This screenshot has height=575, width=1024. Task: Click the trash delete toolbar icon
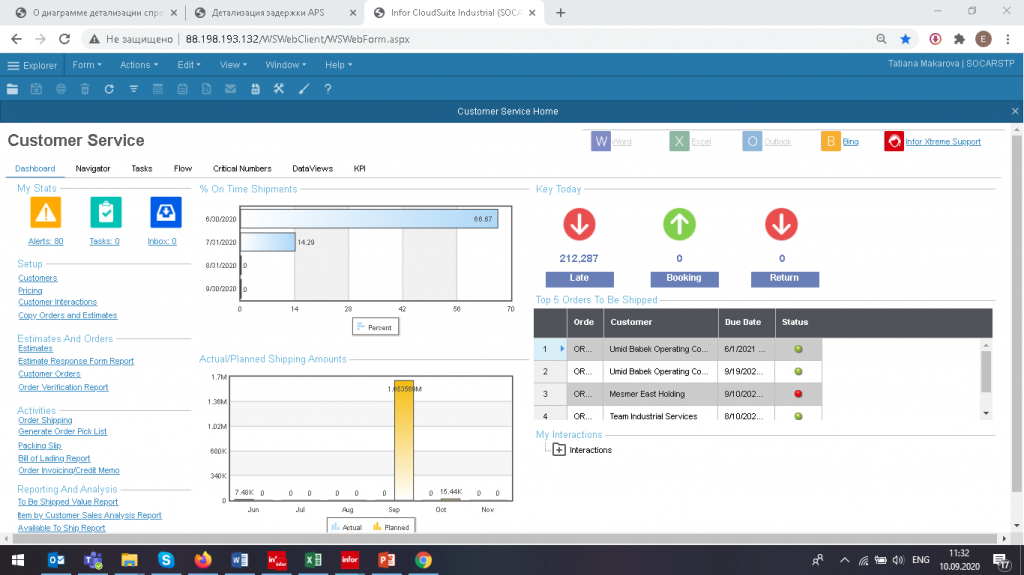point(85,89)
